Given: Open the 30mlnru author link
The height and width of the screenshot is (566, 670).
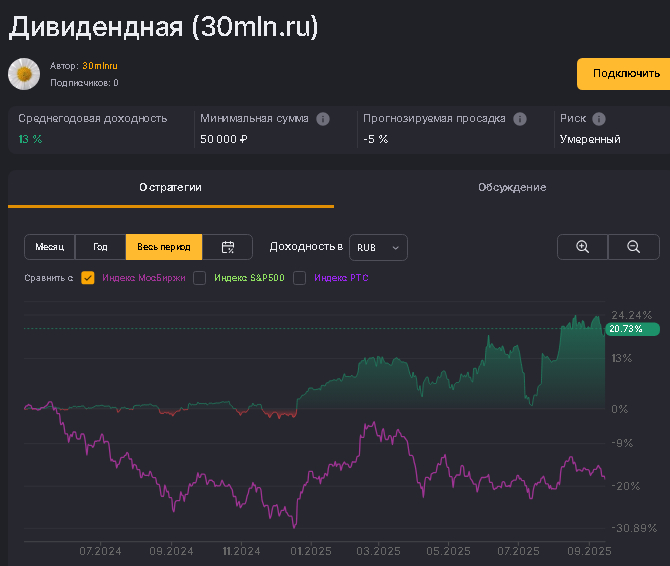Looking at the screenshot, I should [x=100, y=66].
